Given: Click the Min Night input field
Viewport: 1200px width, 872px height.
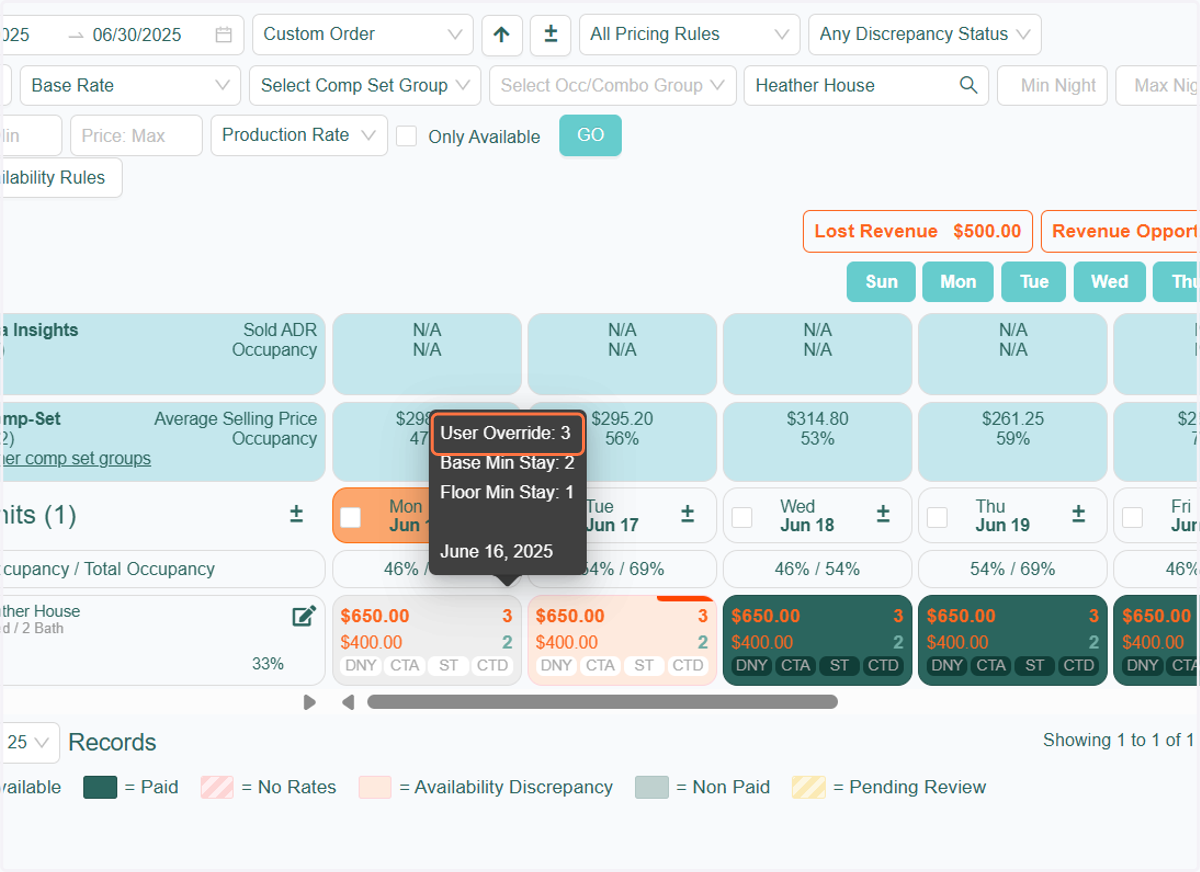Looking at the screenshot, I should pyautogui.click(x=1053, y=85).
